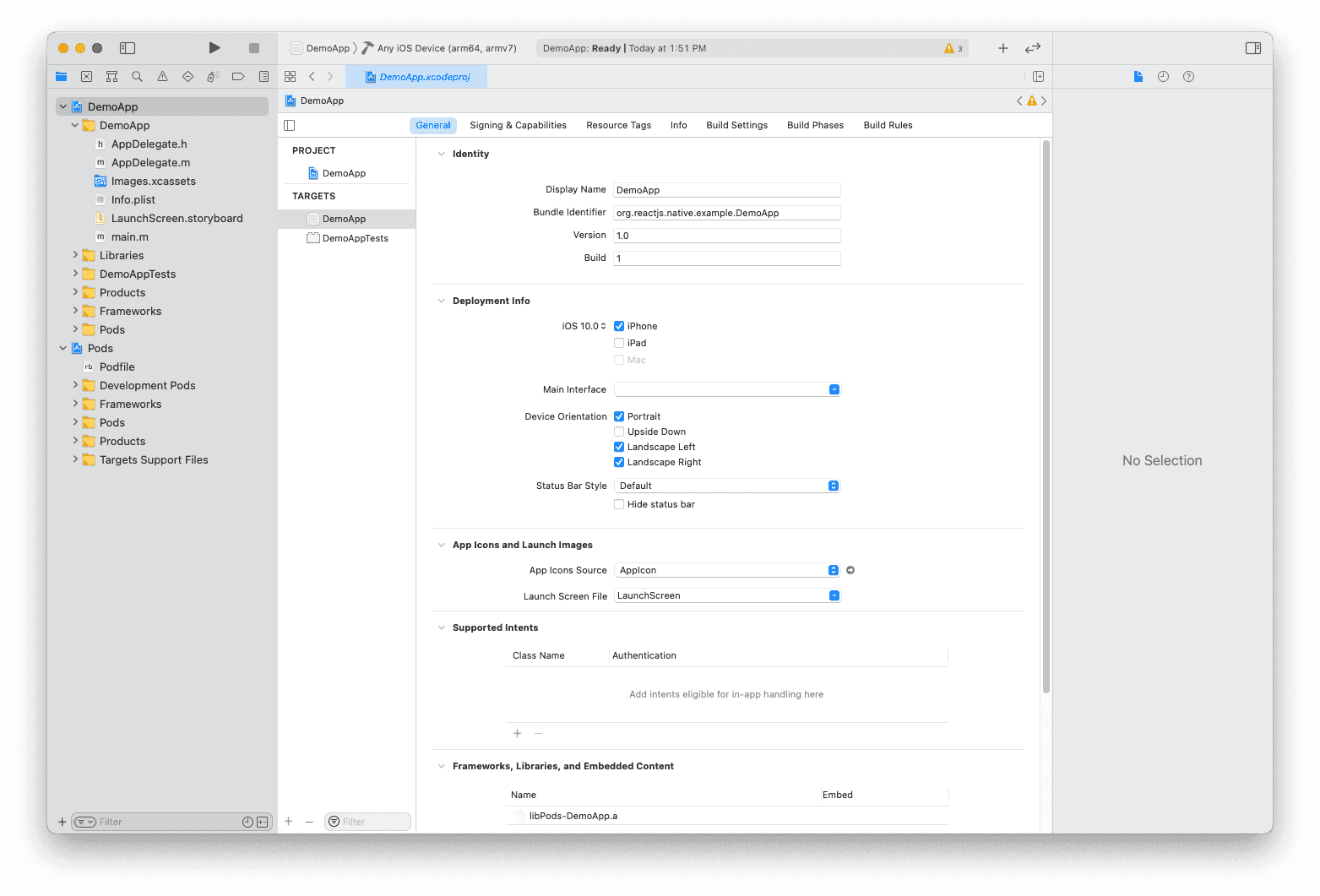The image size is (1320, 896).
Task: Select the DemoAppTests target
Action: pyautogui.click(x=347, y=238)
